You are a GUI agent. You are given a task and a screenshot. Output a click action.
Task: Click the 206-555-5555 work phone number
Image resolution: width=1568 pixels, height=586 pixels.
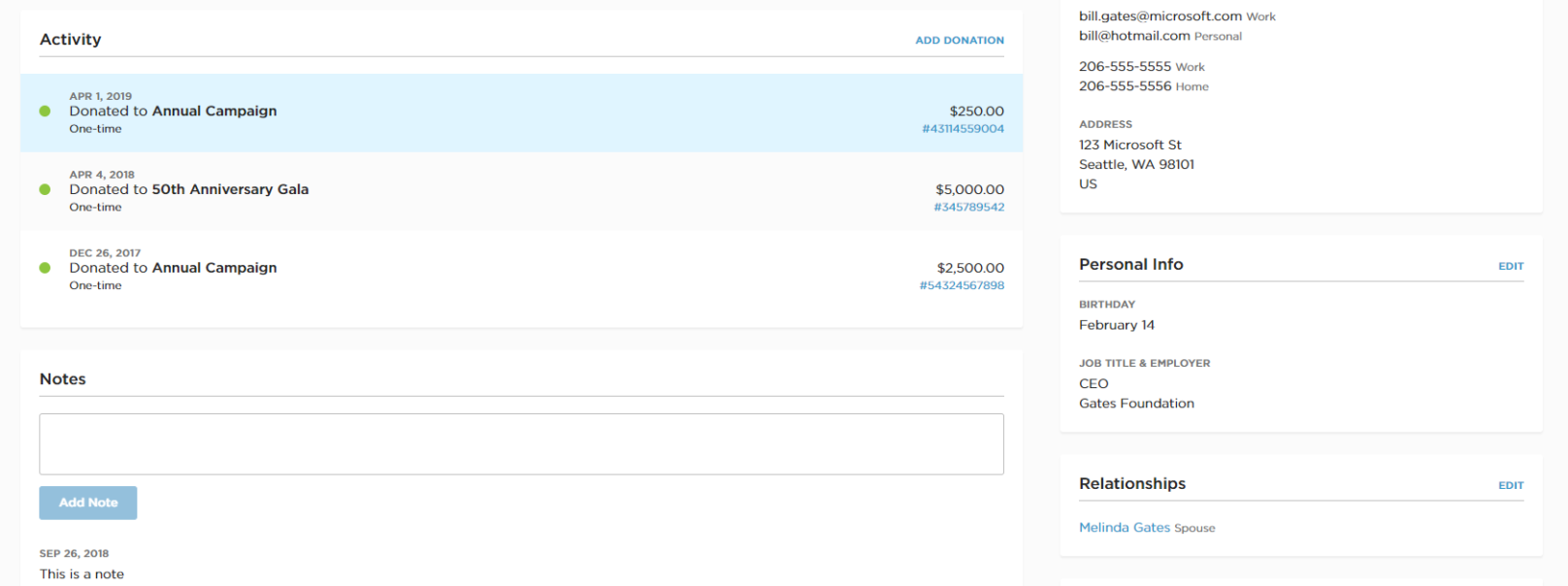pyautogui.click(x=1125, y=67)
